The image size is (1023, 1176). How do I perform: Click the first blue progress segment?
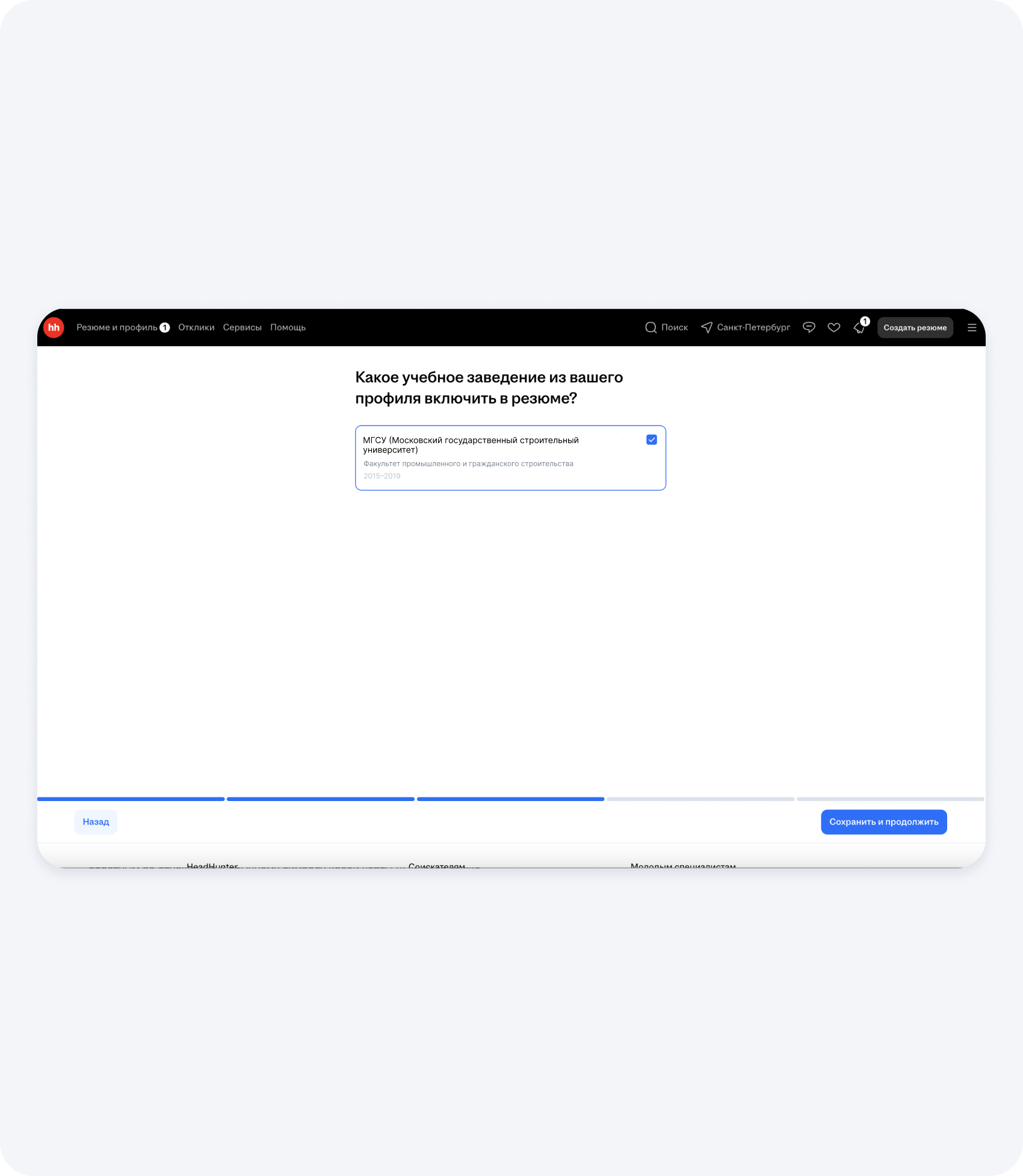click(x=131, y=799)
